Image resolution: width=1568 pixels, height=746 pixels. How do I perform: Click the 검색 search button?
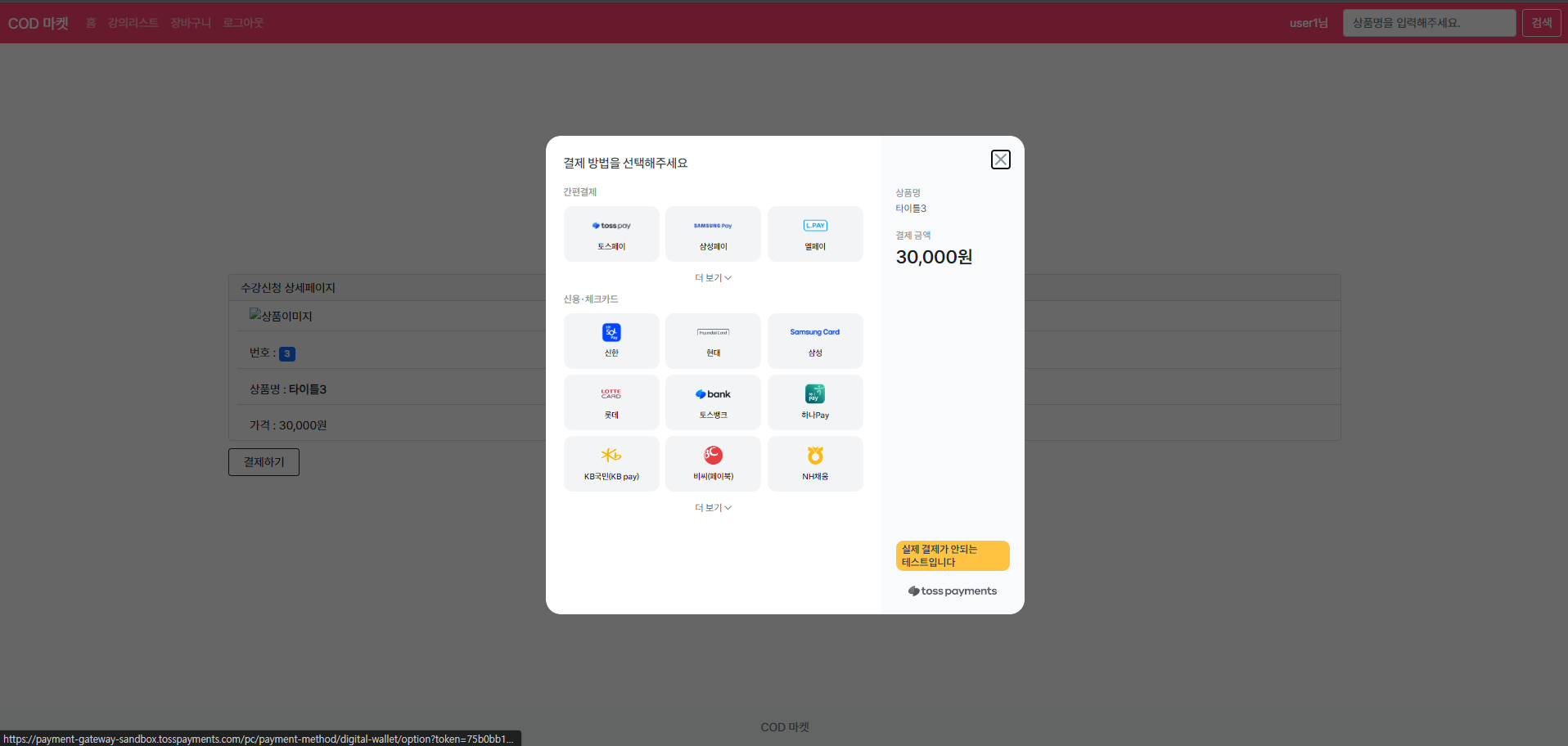pyautogui.click(x=1542, y=23)
